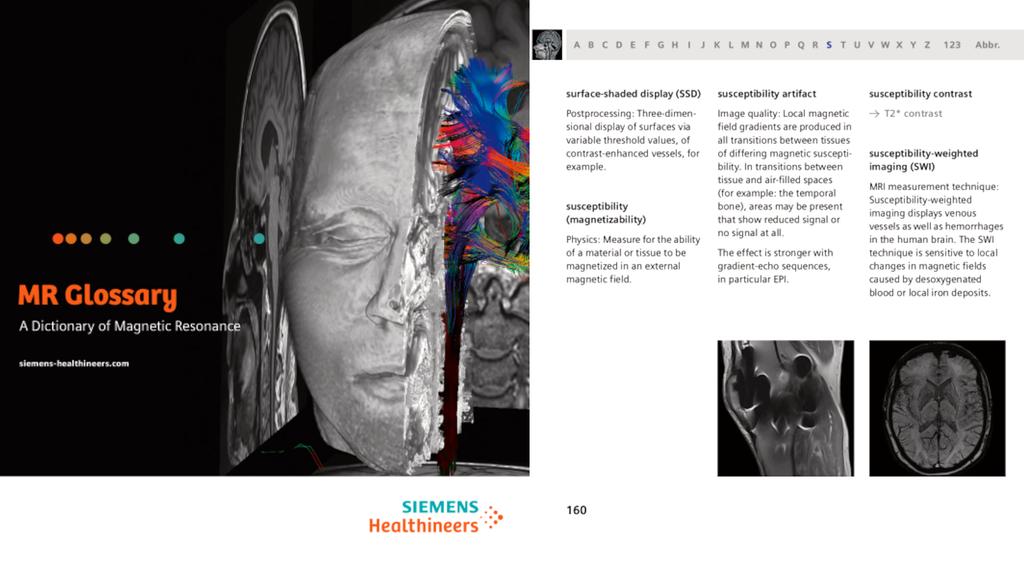Image resolution: width=1024 pixels, height=576 pixels.
Task: Select letter M in the alphabet bar
Action: pyautogui.click(x=745, y=45)
